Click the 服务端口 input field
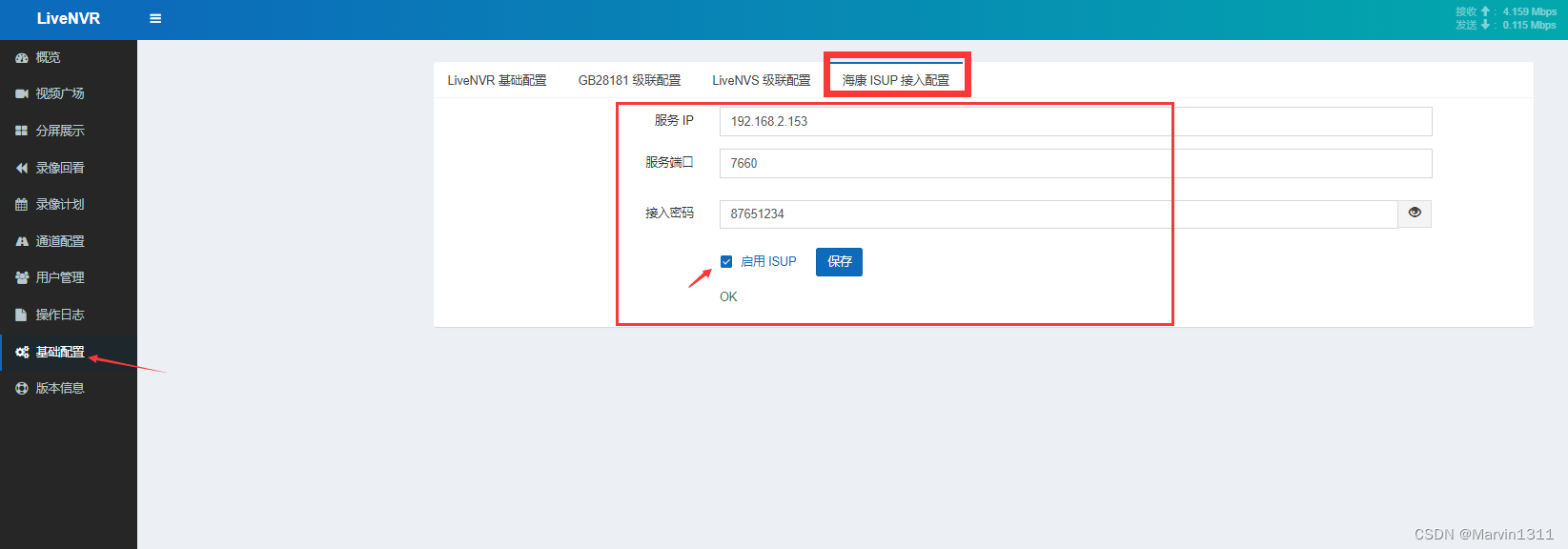This screenshot has height=549, width=1568. 1075,163
